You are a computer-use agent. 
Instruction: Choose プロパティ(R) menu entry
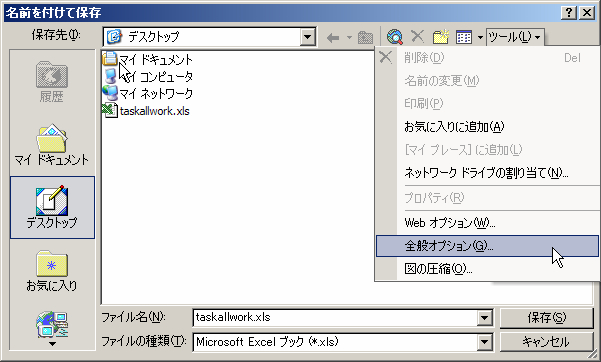coord(487,198)
